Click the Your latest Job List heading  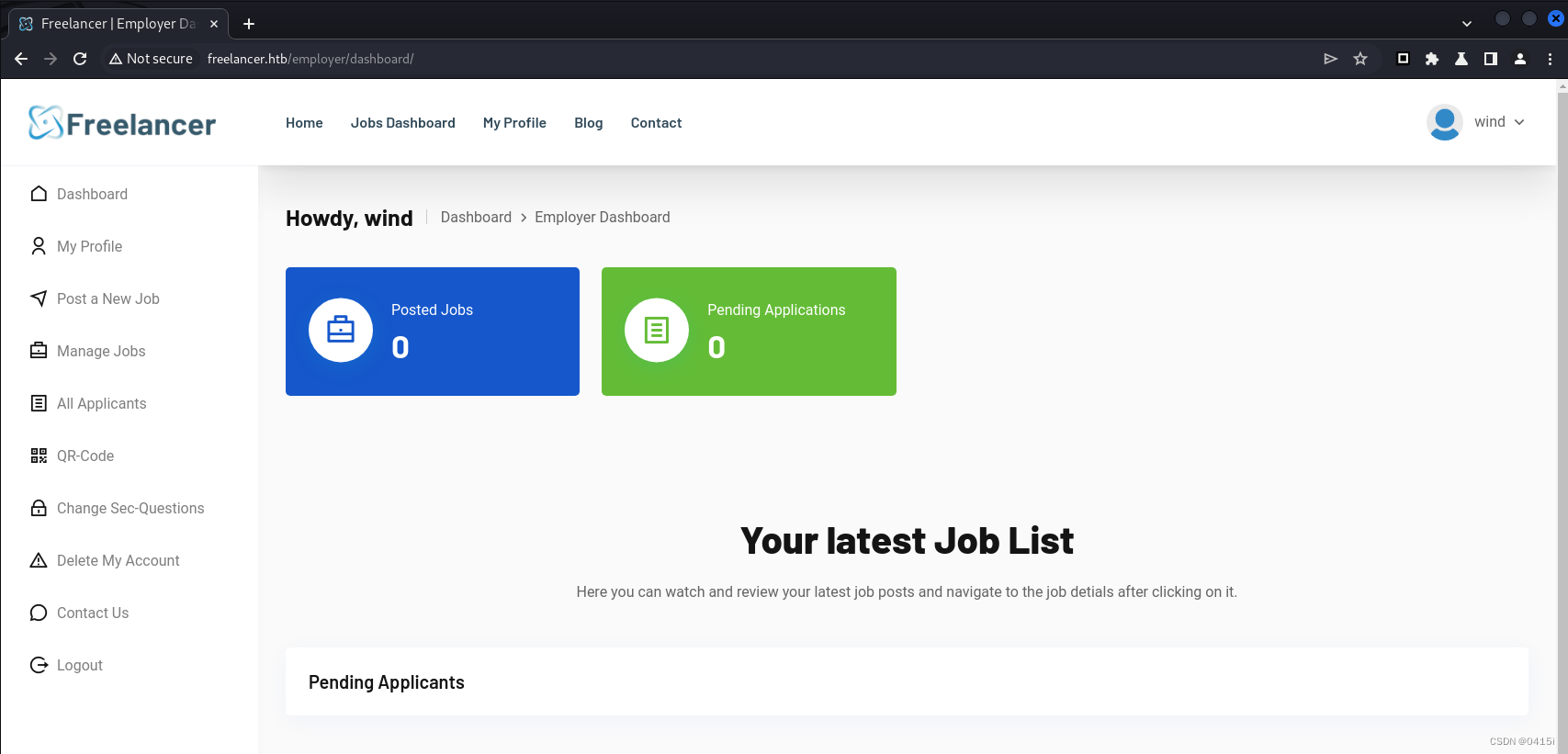coord(907,541)
